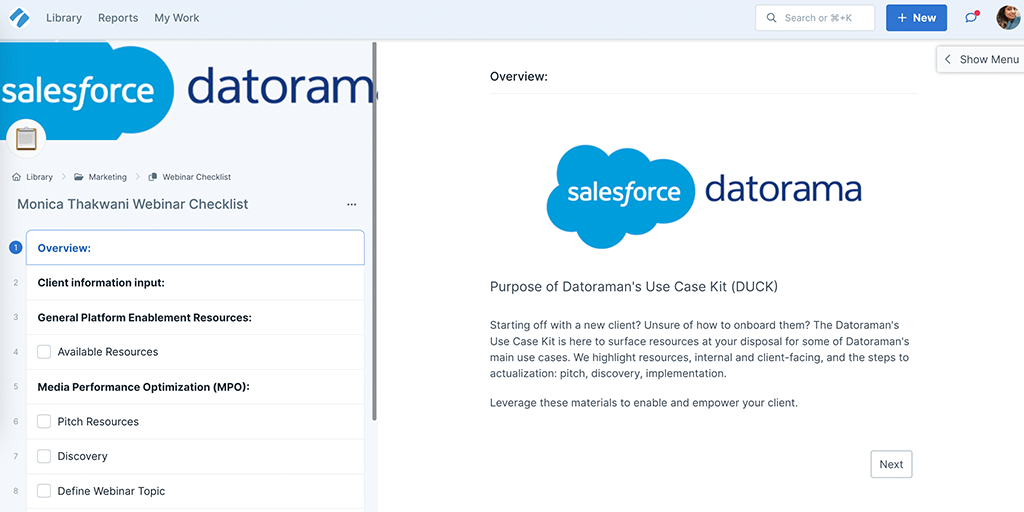This screenshot has width=1024, height=512.
Task: Click the New button
Action: pyautogui.click(x=917, y=18)
